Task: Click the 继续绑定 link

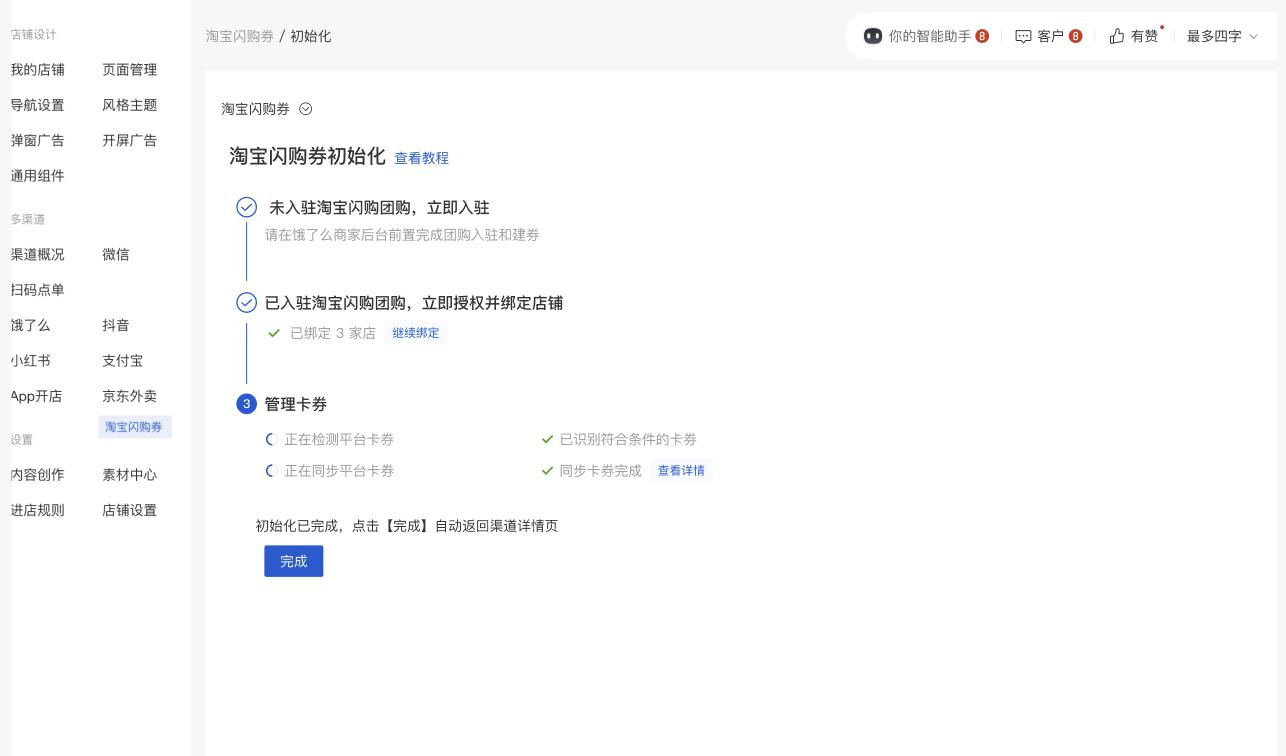Action: click(415, 333)
